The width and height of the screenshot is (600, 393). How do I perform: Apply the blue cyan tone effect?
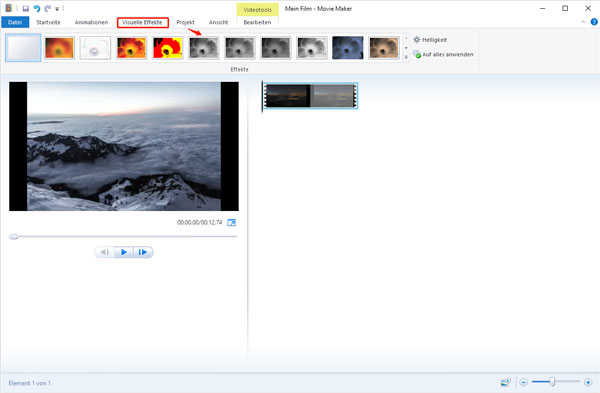[348, 48]
